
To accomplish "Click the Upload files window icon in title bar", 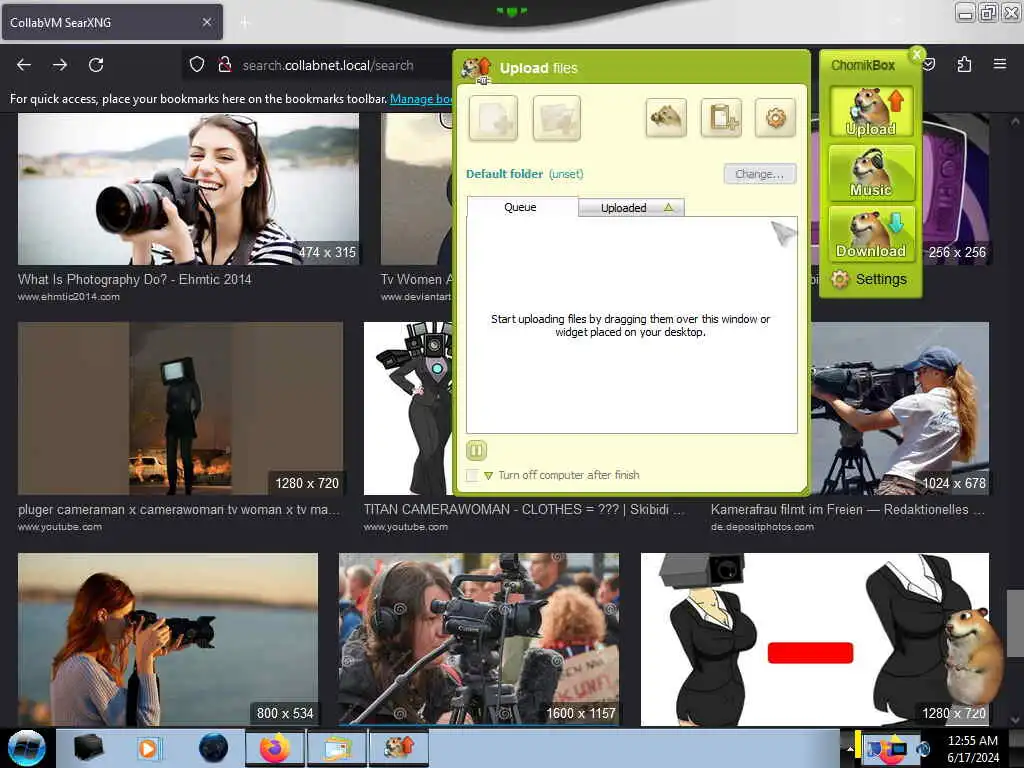I will (x=475, y=69).
